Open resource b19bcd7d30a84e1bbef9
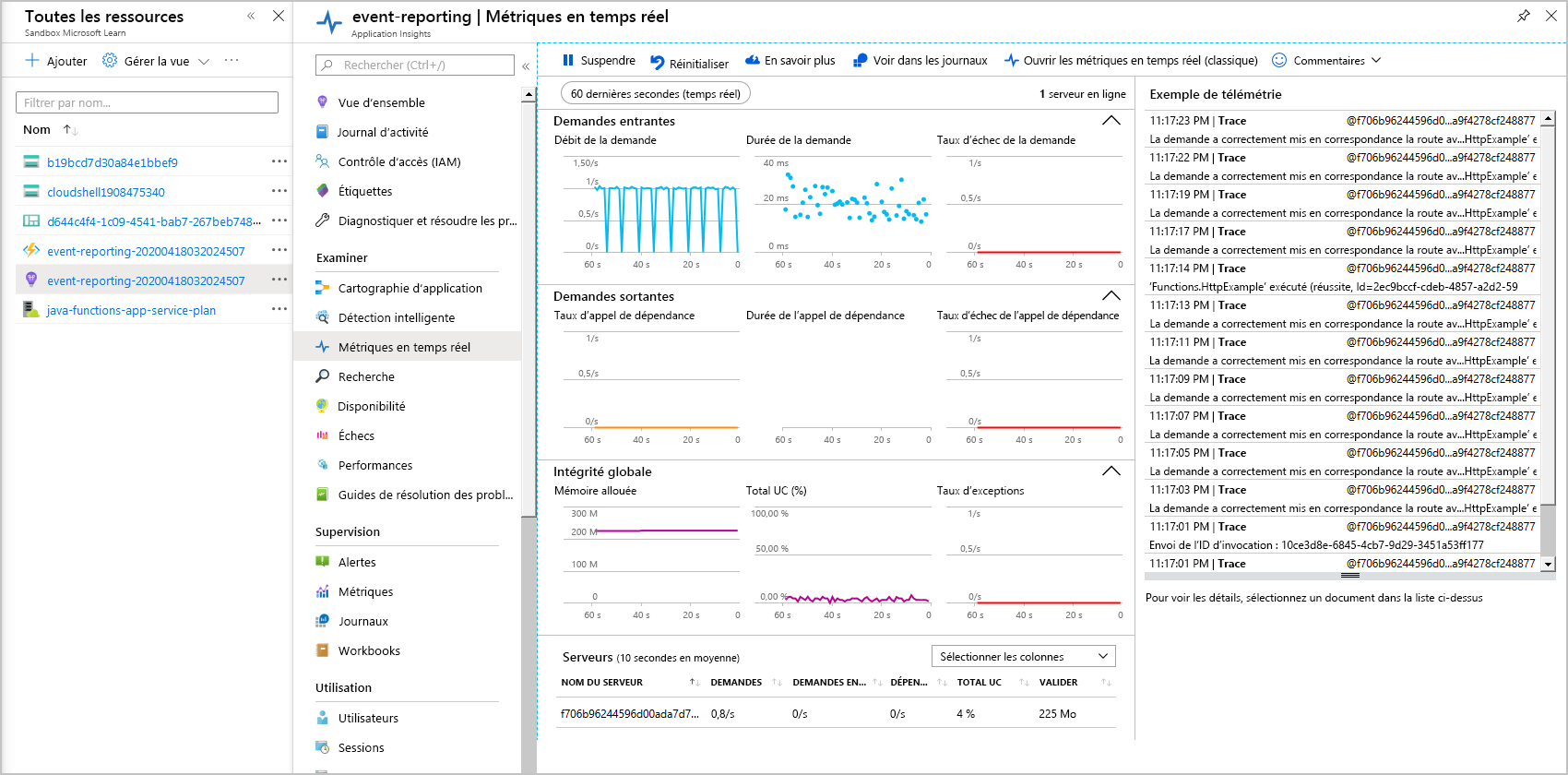Viewport: 1568px width, 775px height. [113, 162]
